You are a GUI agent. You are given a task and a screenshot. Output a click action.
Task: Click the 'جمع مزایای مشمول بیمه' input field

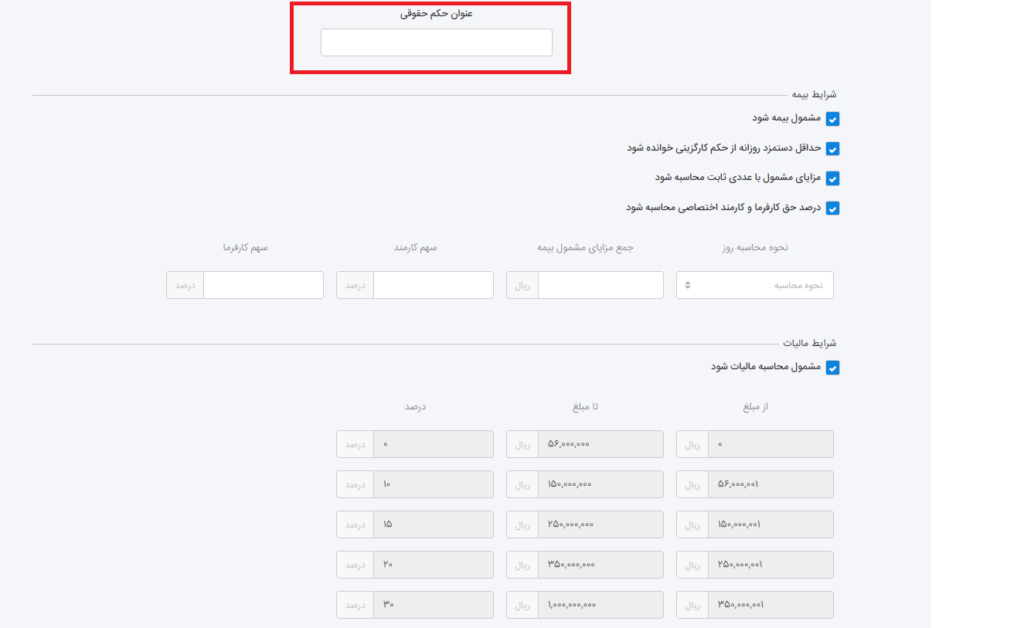click(600, 285)
